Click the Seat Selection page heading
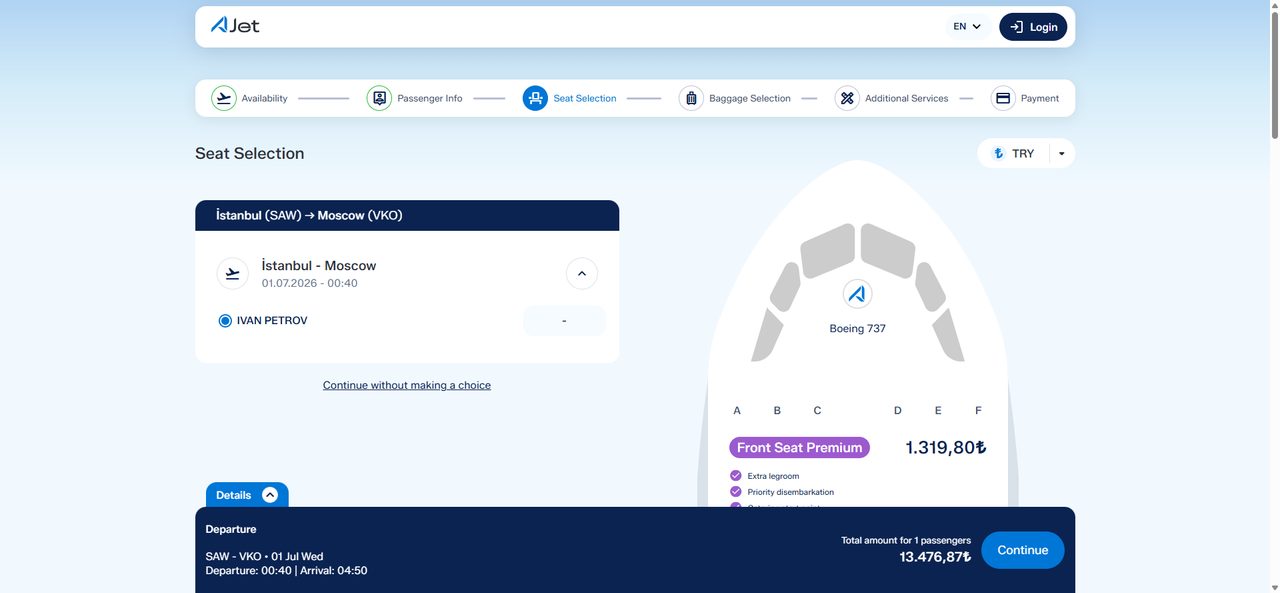The width and height of the screenshot is (1280, 593). [250, 153]
